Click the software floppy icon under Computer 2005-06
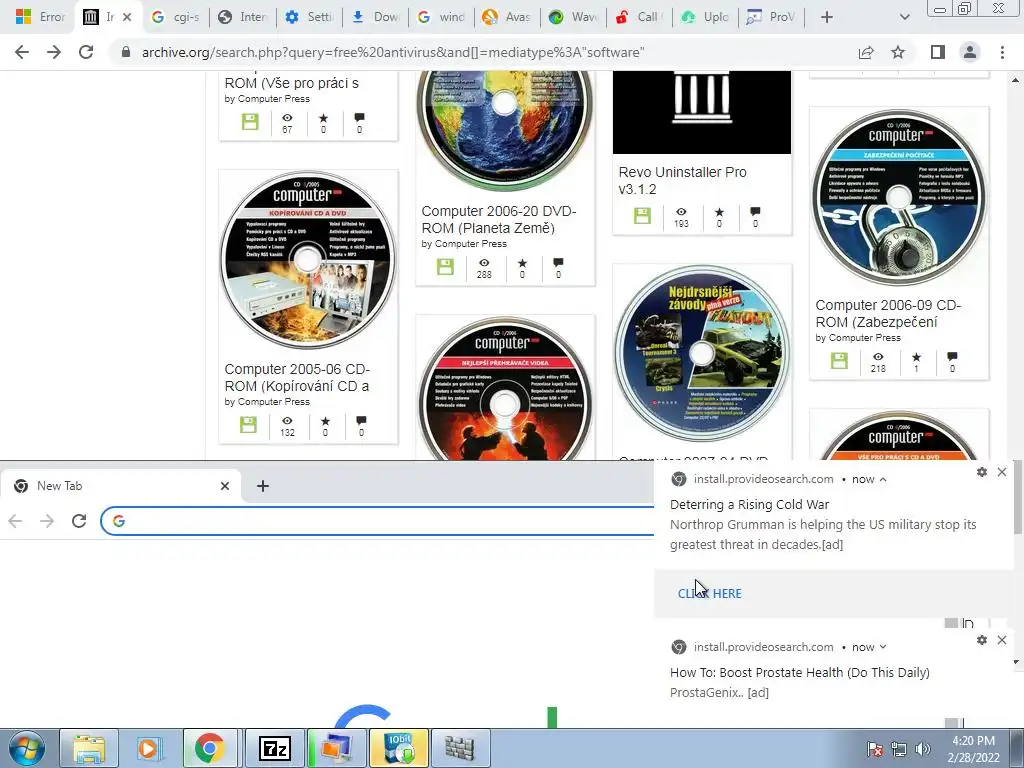The image size is (1024, 768). click(248, 424)
